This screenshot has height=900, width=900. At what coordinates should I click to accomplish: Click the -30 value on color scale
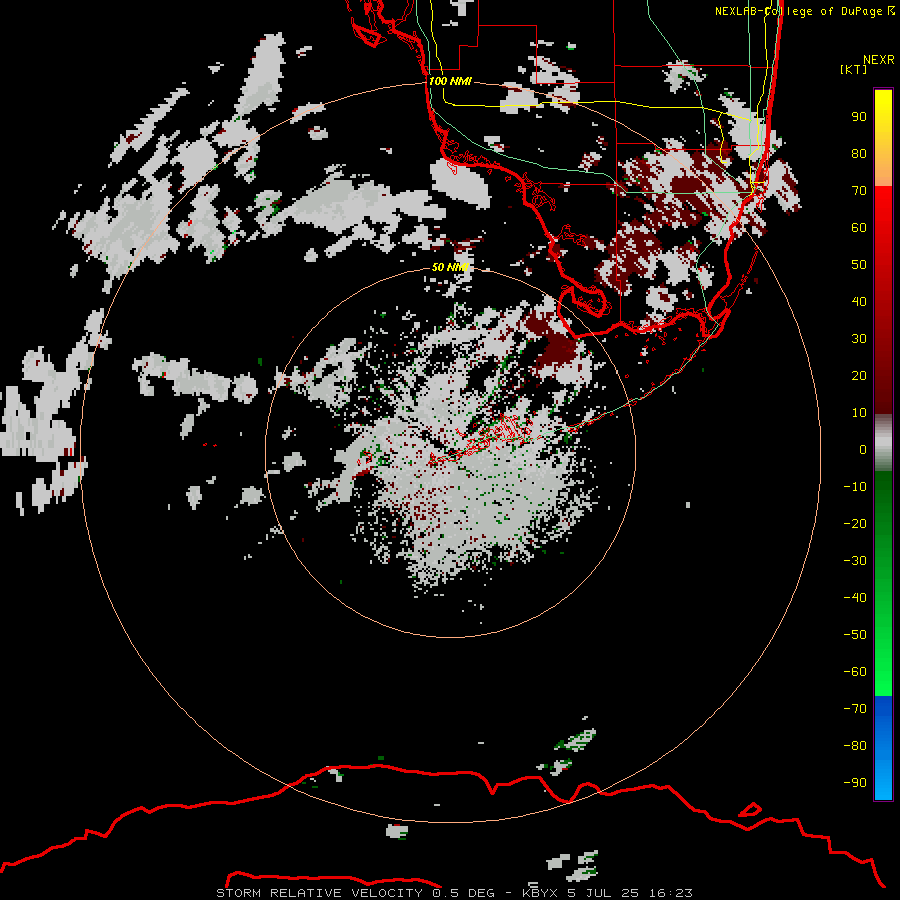tap(855, 561)
